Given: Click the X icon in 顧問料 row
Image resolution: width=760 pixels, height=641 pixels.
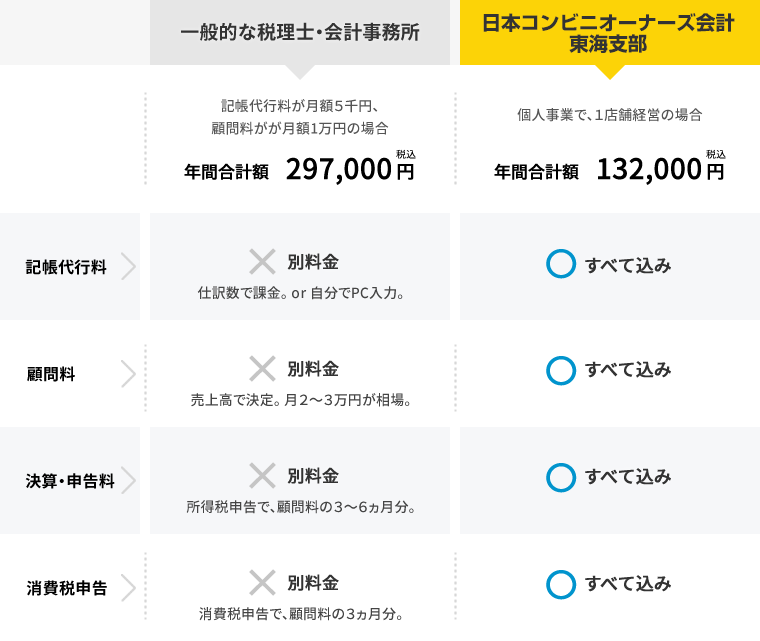Looking at the screenshot, I should (x=262, y=369).
